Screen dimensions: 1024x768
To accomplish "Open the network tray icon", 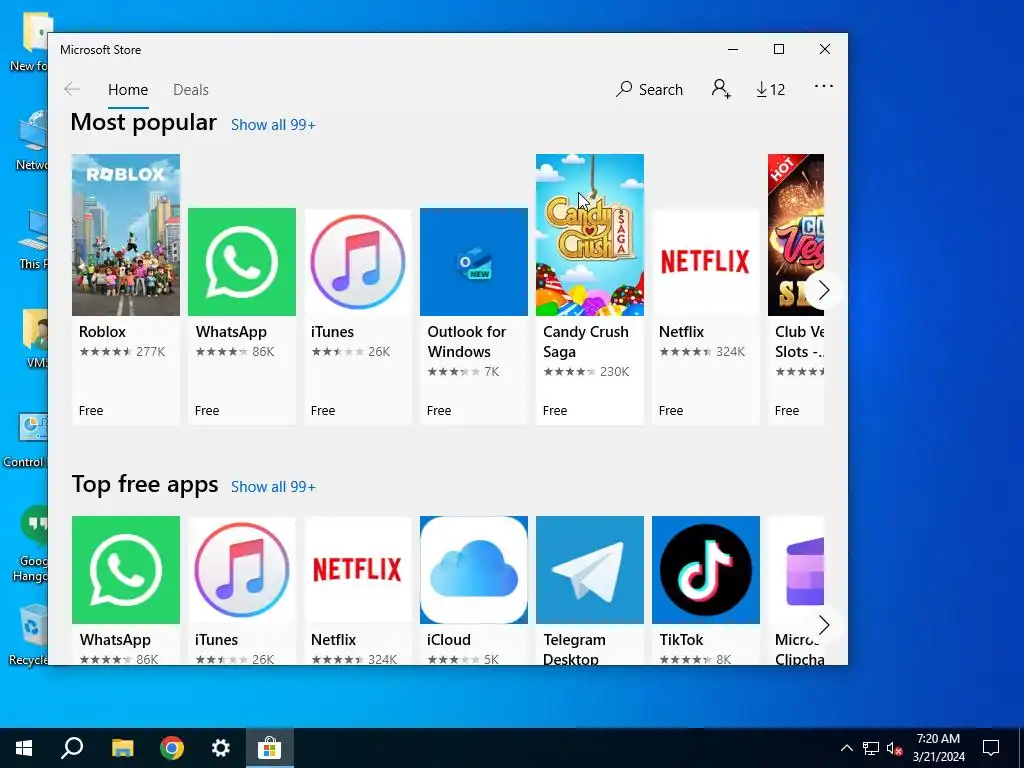I will (x=871, y=748).
